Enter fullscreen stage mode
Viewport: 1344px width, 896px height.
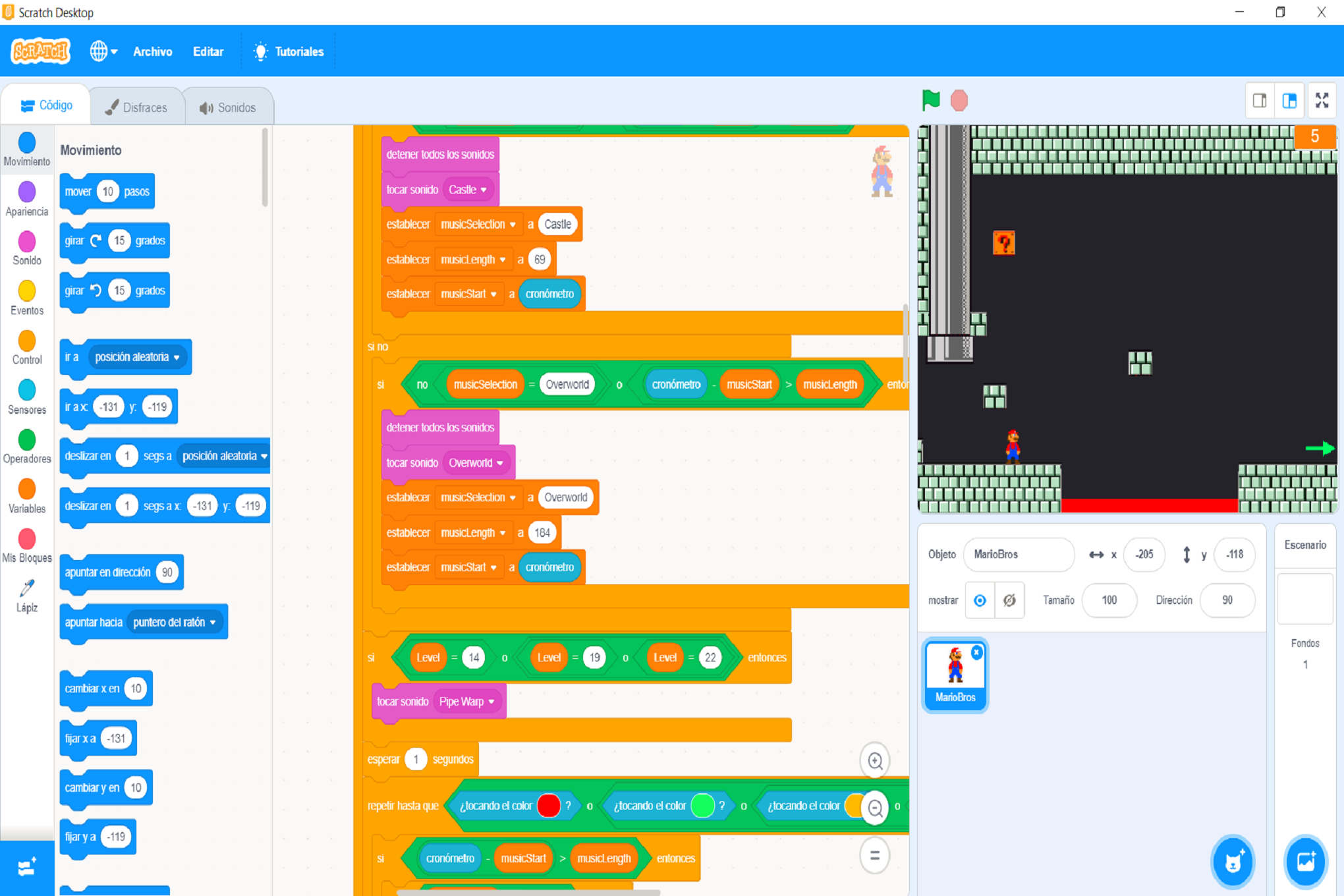(x=1322, y=100)
